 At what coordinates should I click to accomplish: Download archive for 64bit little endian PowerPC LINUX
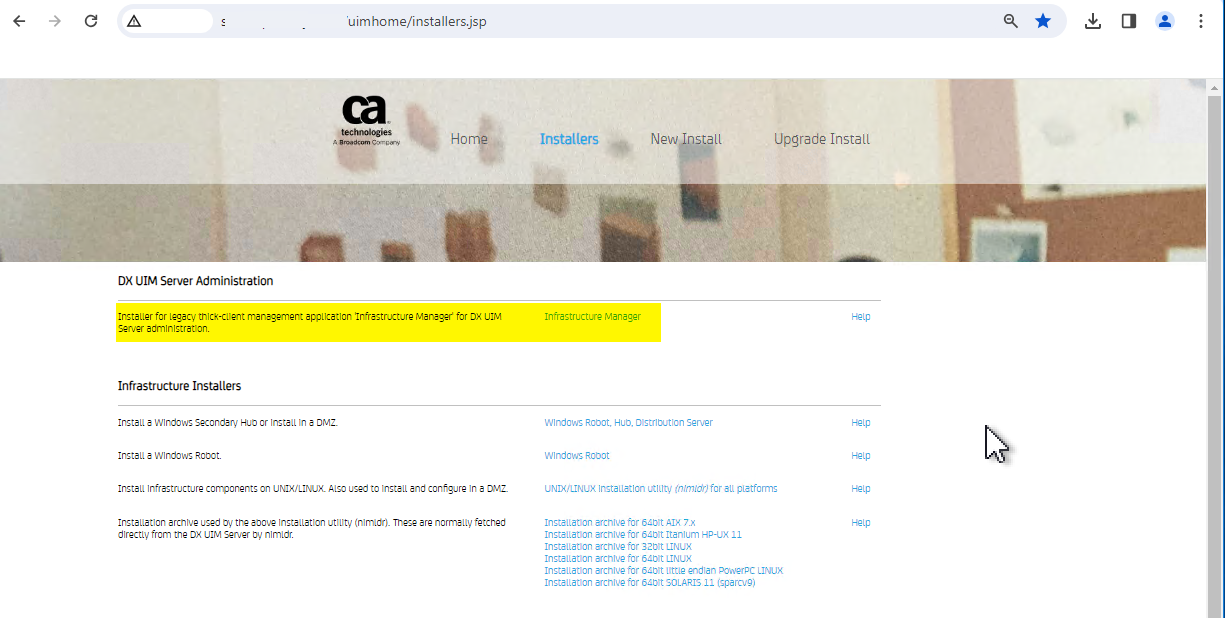663,571
